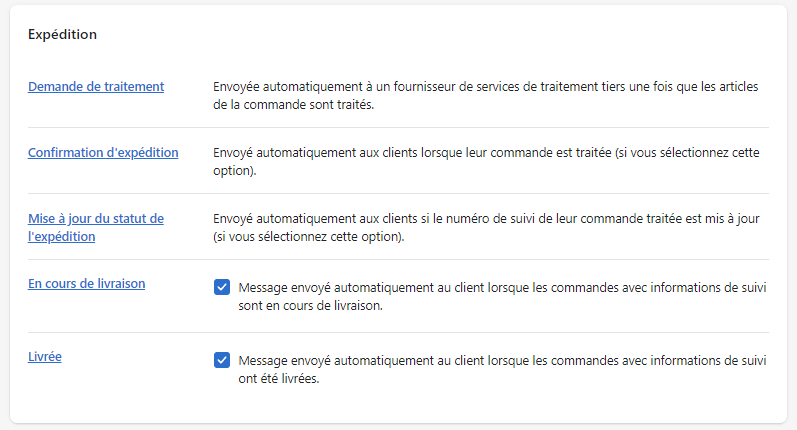Open the En cours de livraison template

[x=86, y=284]
